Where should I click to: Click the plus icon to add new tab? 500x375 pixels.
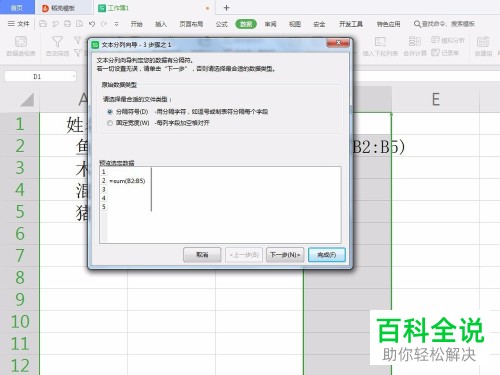(226, 8)
